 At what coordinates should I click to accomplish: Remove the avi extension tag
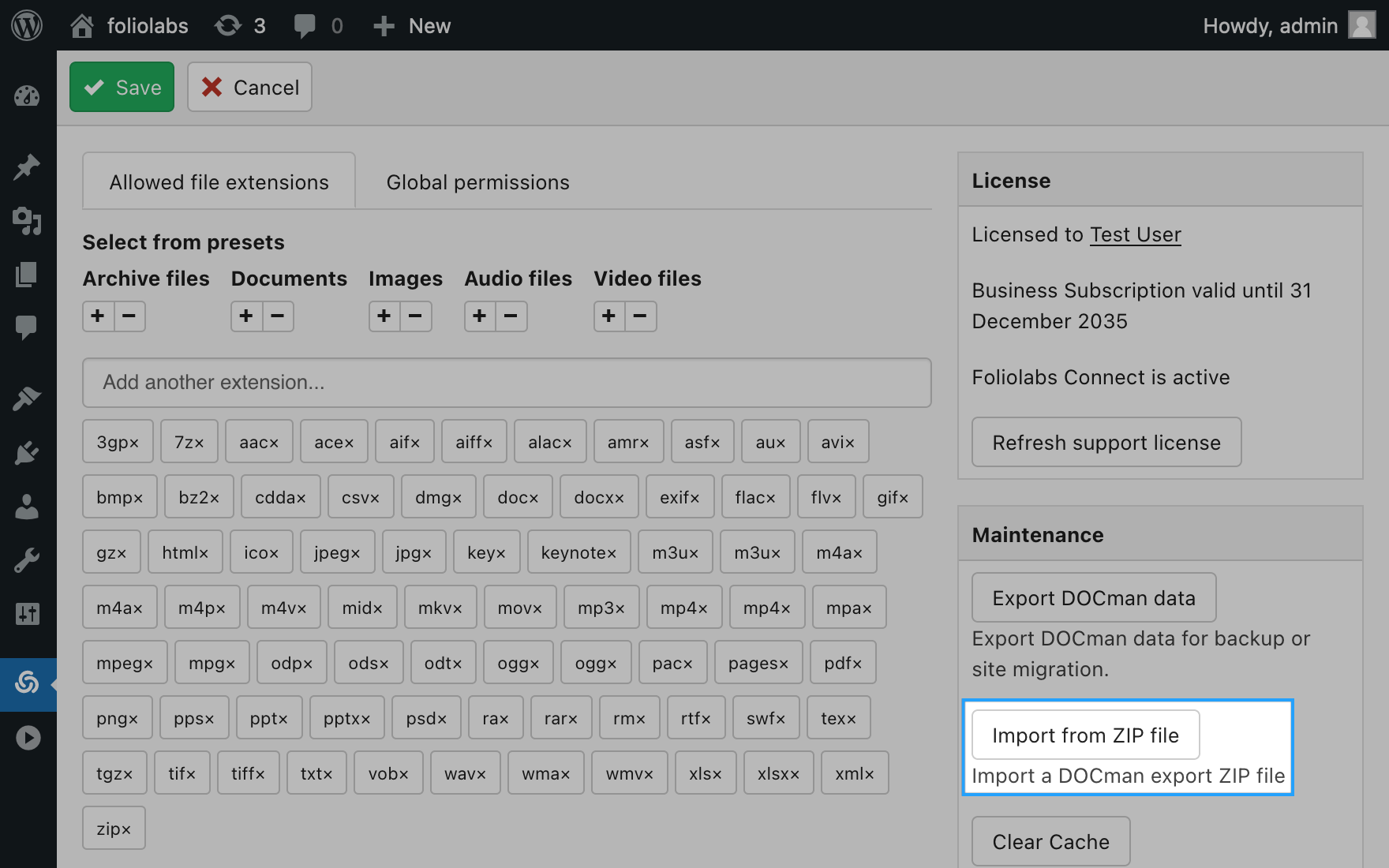(850, 443)
